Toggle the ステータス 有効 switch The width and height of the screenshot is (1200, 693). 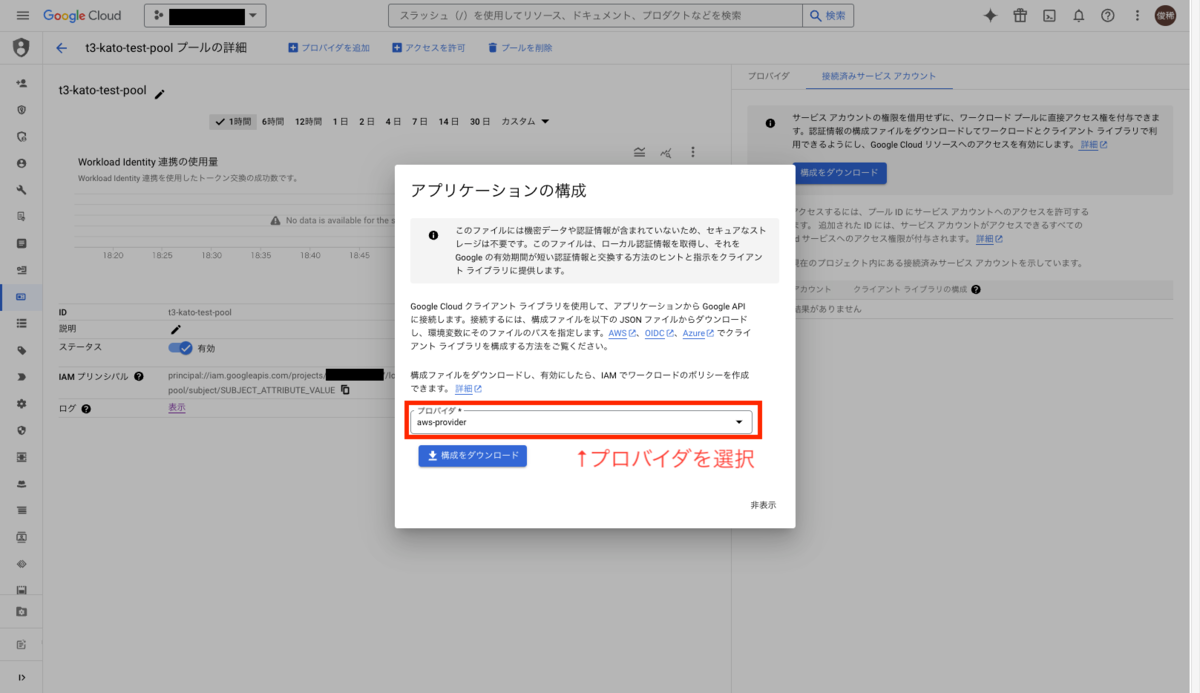pos(180,348)
